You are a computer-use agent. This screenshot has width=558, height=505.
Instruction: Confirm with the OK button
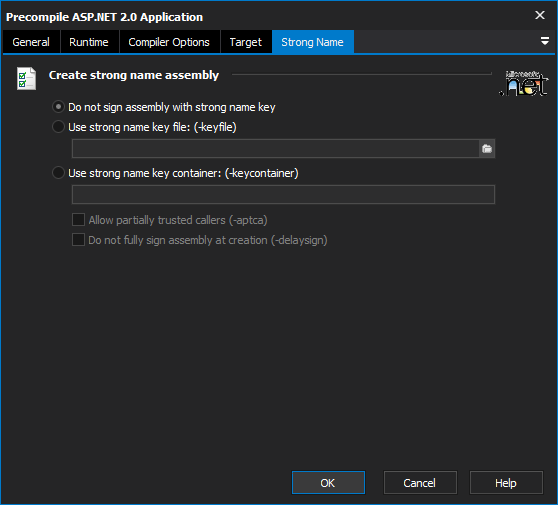click(x=328, y=483)
